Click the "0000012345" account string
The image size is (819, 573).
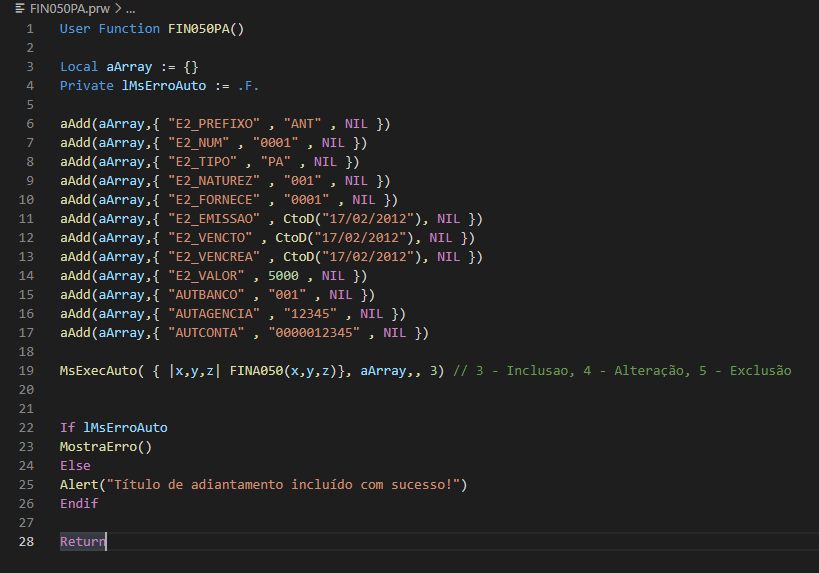click(314, 333)
